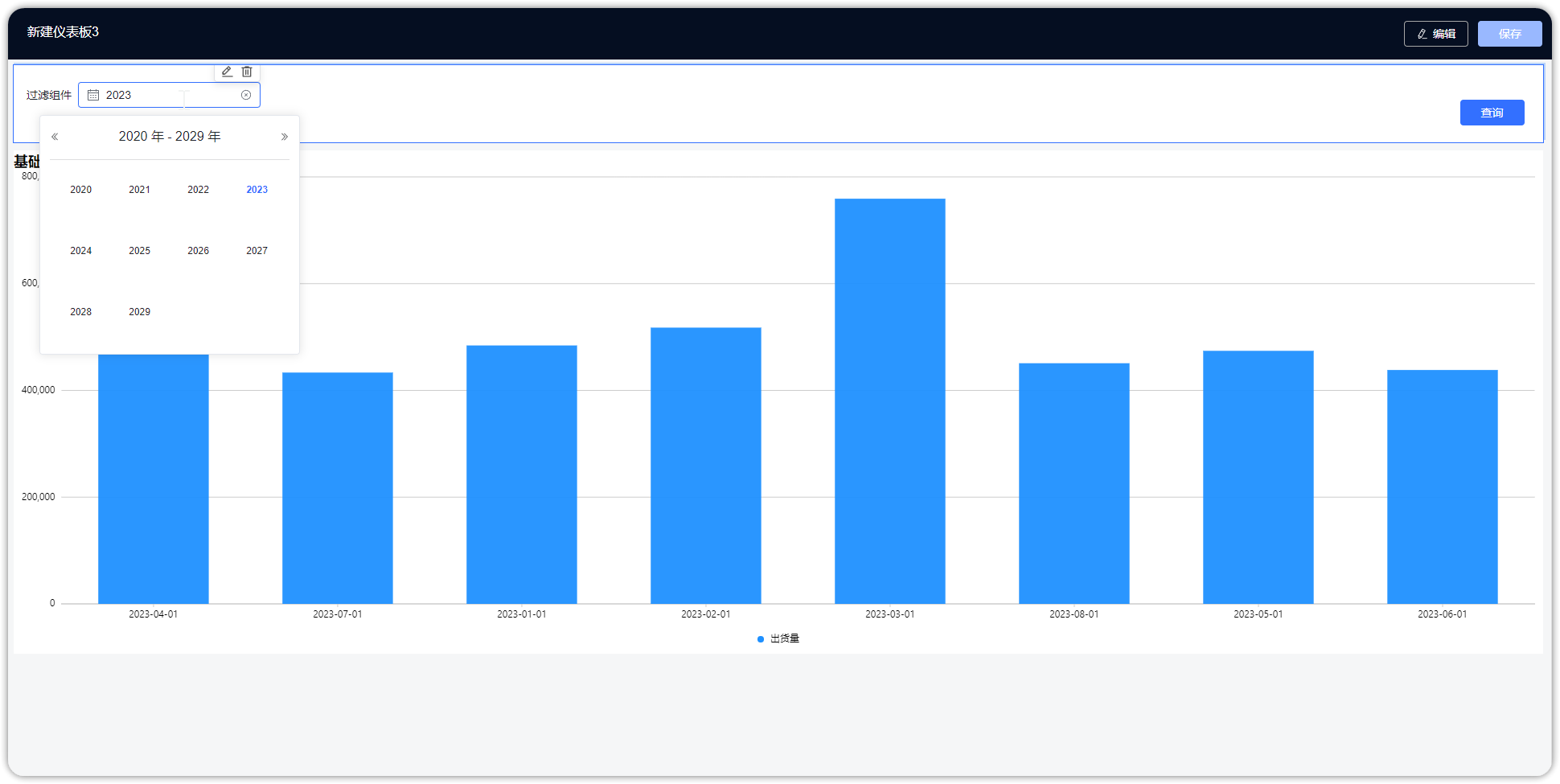Click the 200,000 y-axis label
1560x784 pixels.
point(39,497)
